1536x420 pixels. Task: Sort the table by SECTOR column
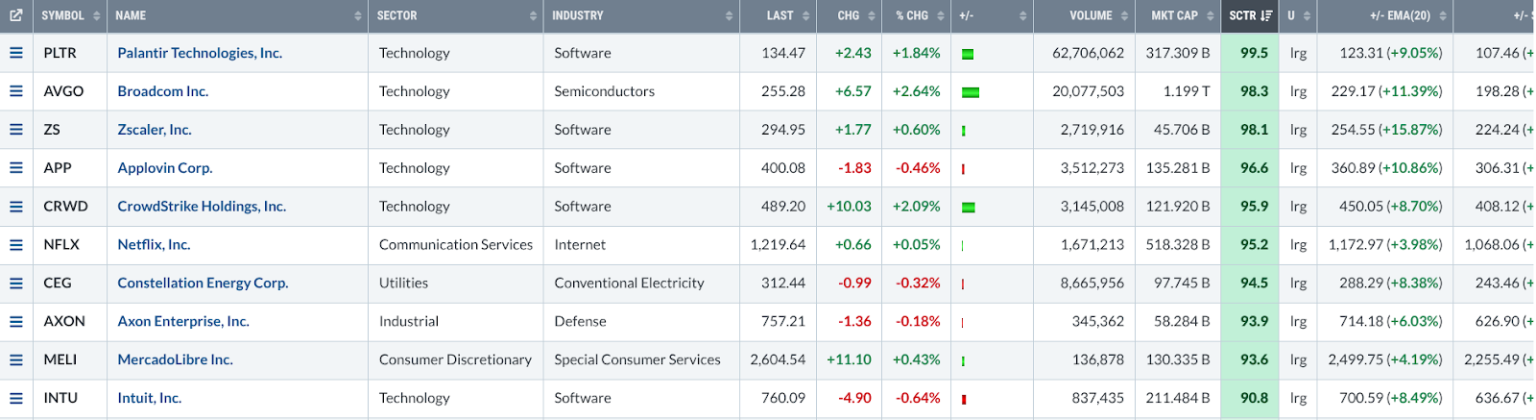456,16
